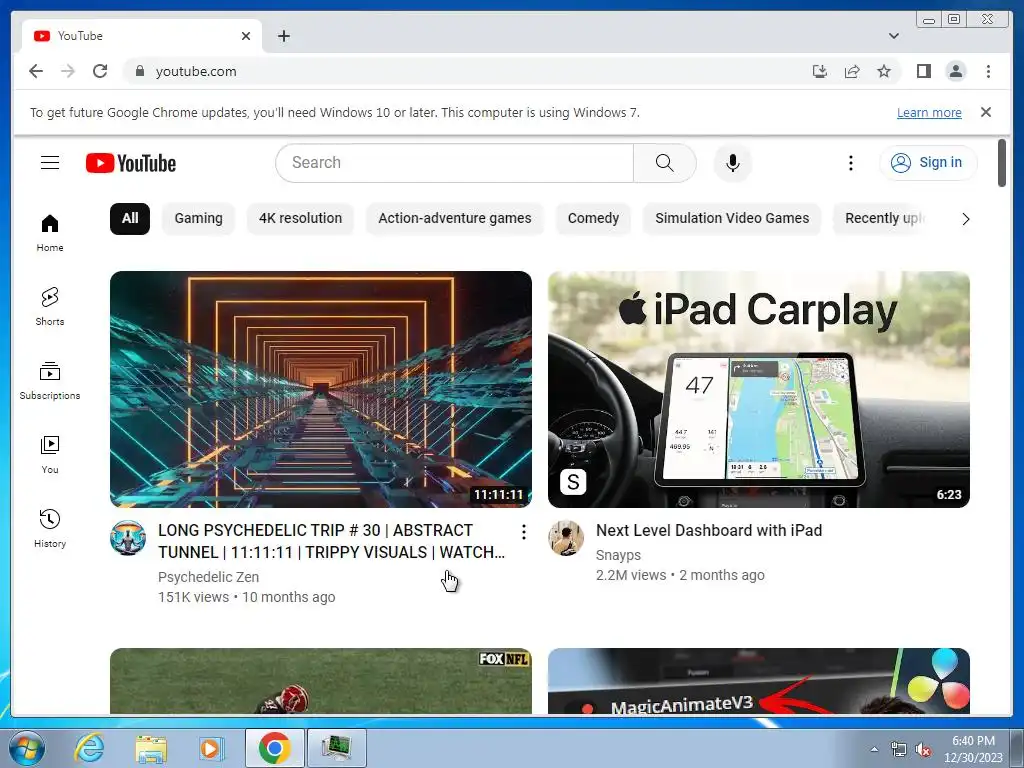Open the Psychedelic Zen channel avatar
The height and width of the screenshot is (768, 1024).
click(128, 538)
